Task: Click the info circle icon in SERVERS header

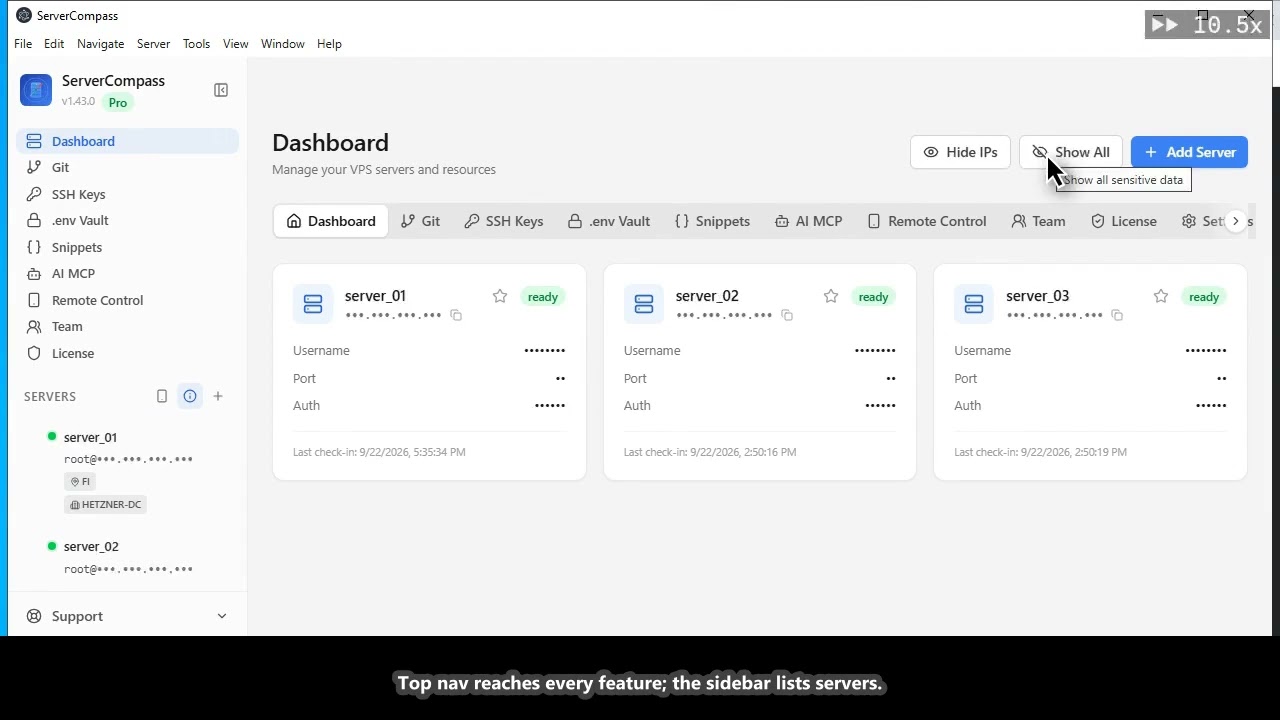Action: (x=190, y=396)
